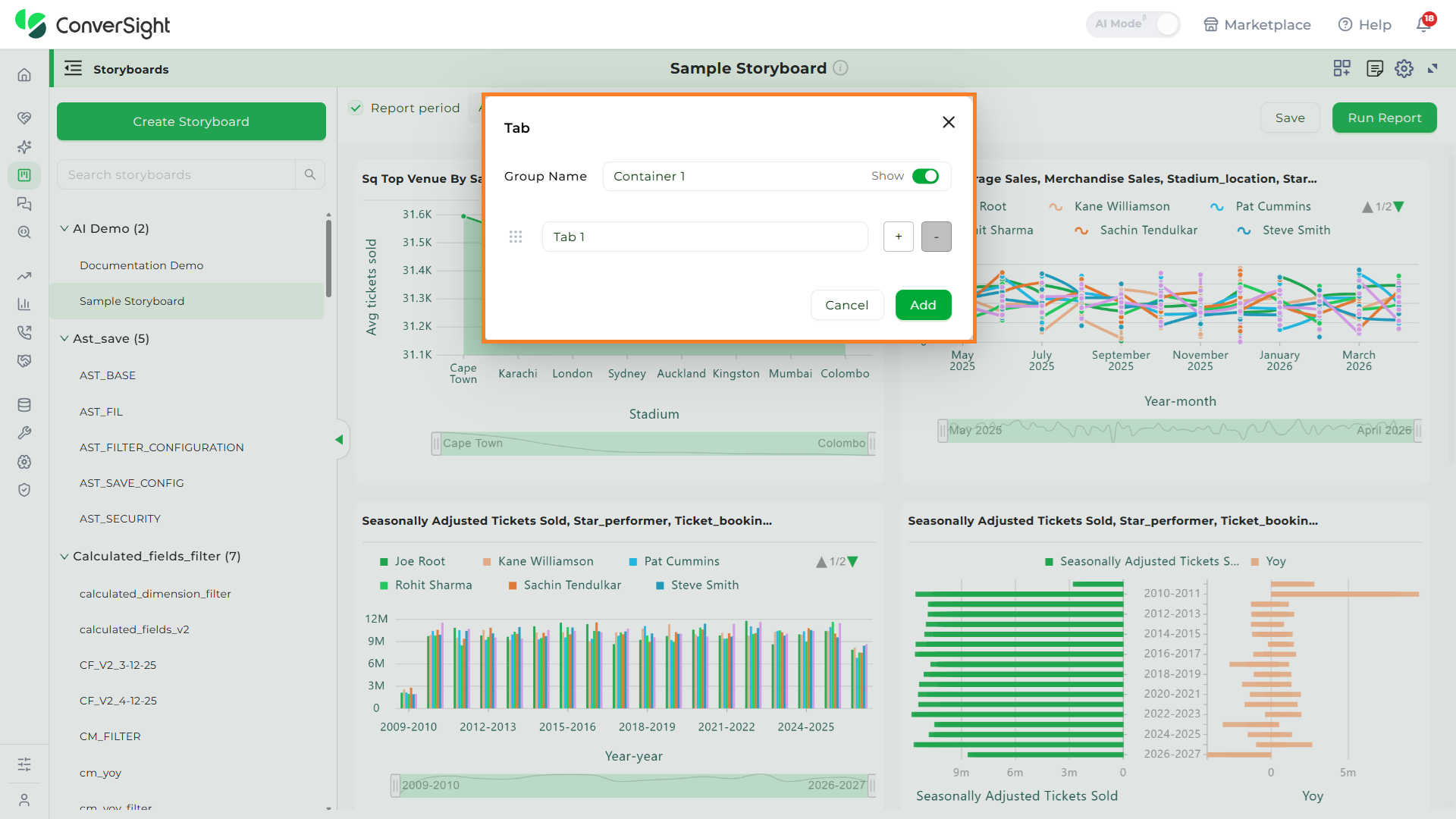
Task: Select the AST_FILTER_CONFIGURATION storyboard
Action: (x=162, y=447)
